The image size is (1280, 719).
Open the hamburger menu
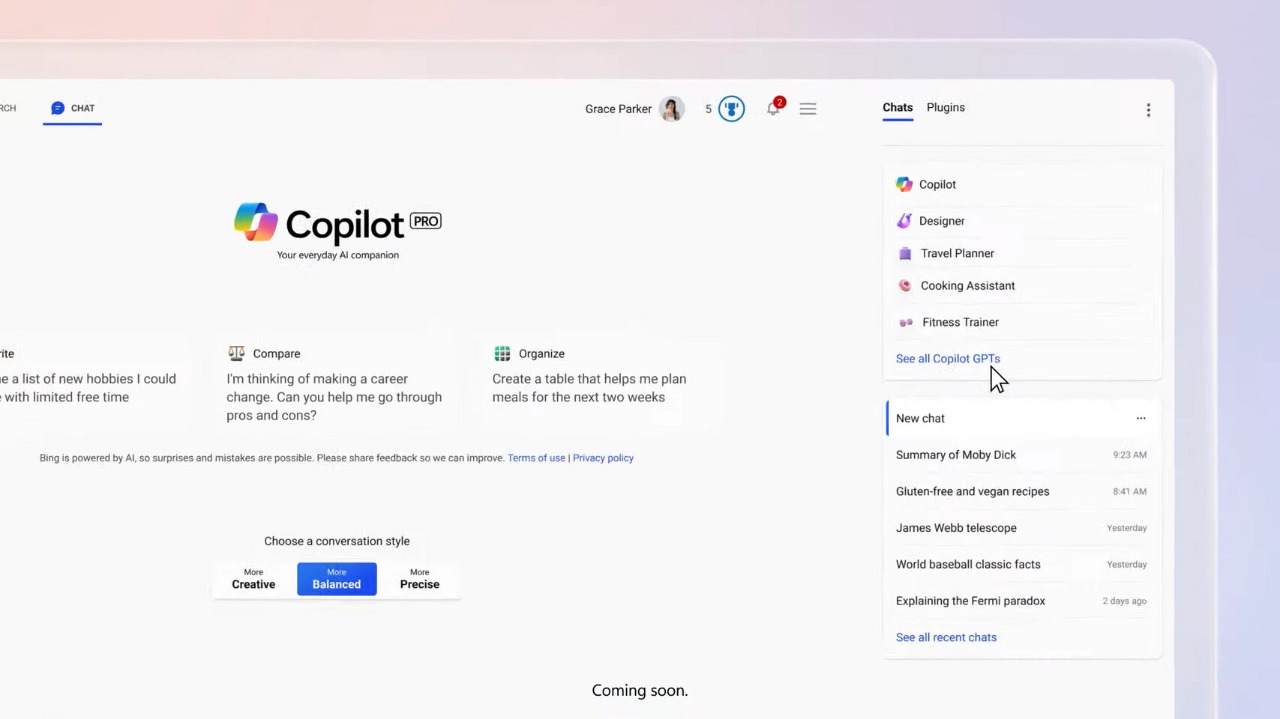click(807, 108)
